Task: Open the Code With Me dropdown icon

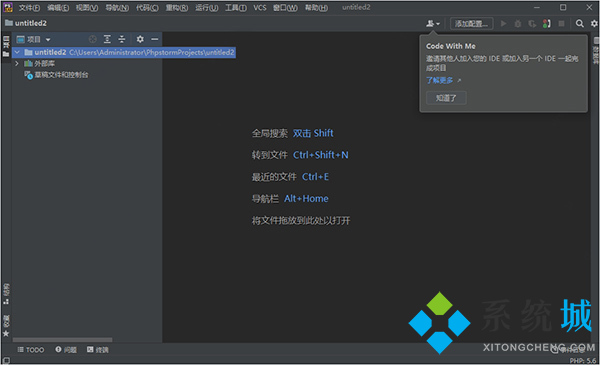Action: [433, 24]
